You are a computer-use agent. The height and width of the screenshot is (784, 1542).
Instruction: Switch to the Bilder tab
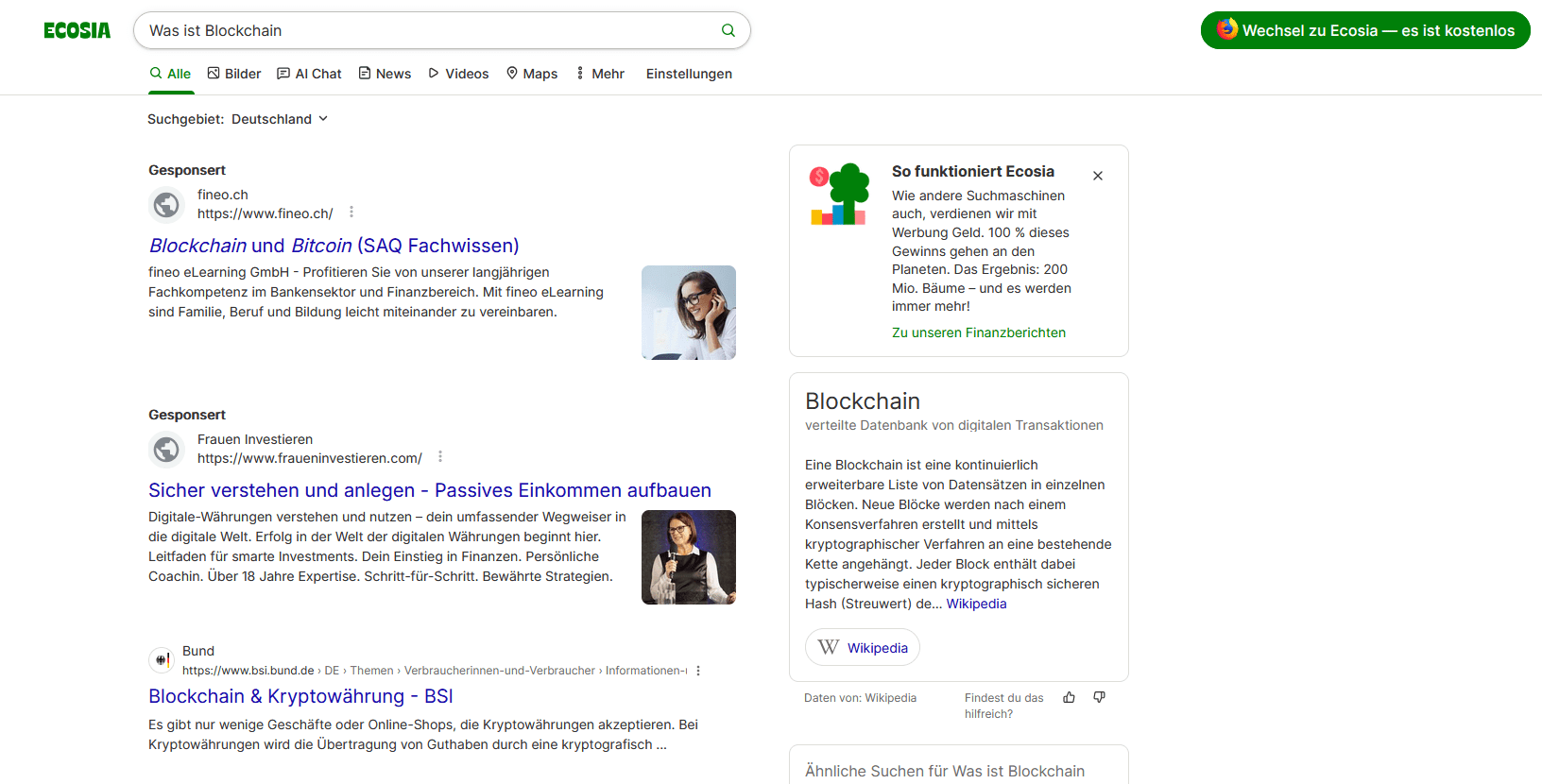coord(234,74)
